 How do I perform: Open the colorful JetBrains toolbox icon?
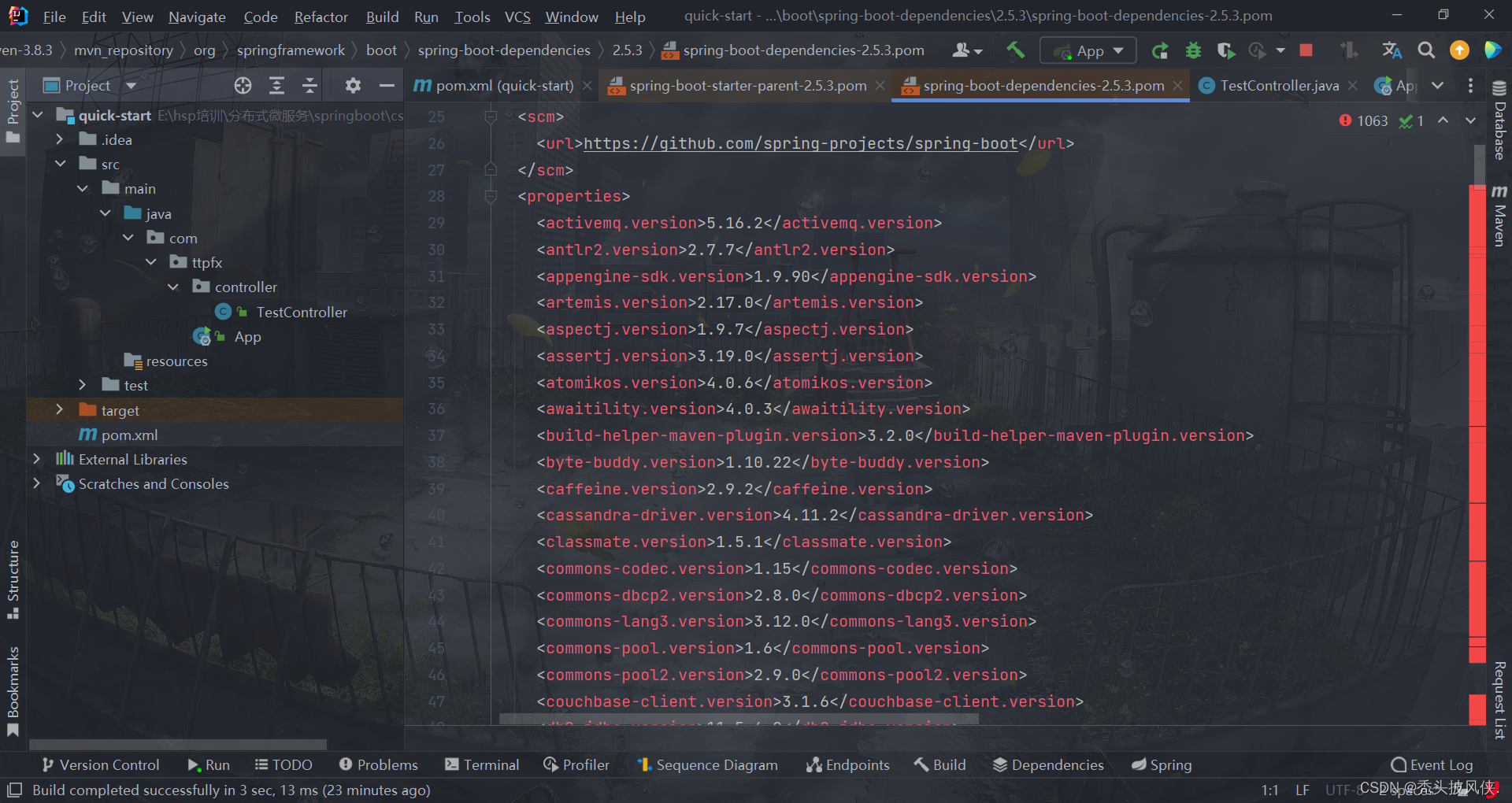(1492, 50)
